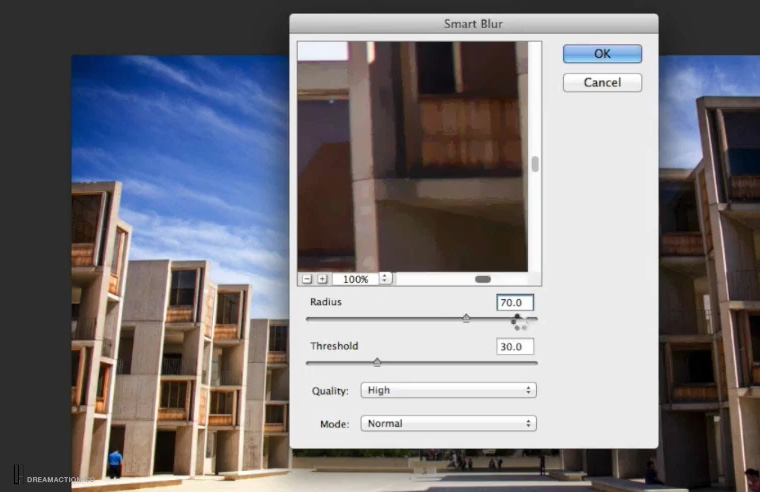The image size is (760, 492).
Task: Click the Radius value field
Action: point(515,302)
